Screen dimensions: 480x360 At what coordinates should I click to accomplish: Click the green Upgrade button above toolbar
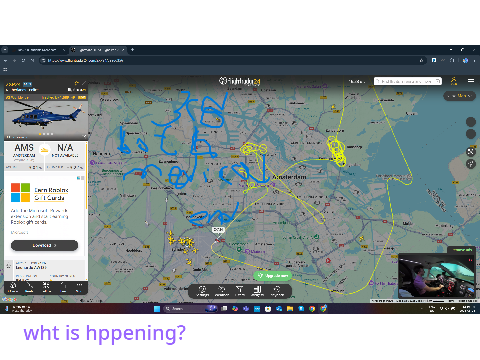point(273,276)
